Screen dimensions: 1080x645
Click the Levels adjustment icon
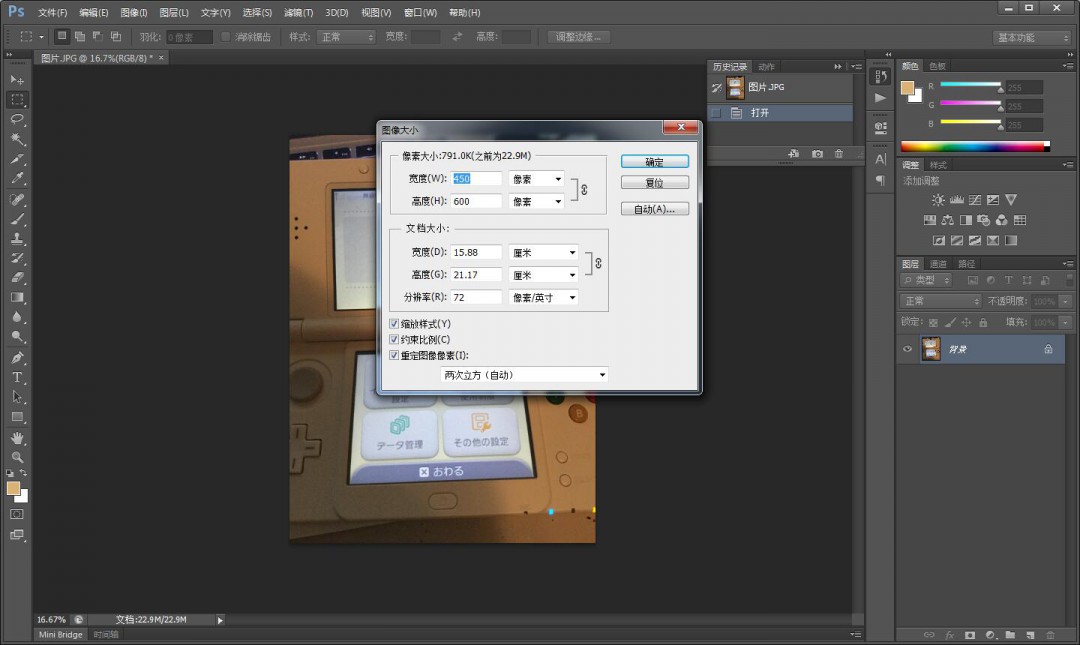pyautogui.click(x=957, y=200)
